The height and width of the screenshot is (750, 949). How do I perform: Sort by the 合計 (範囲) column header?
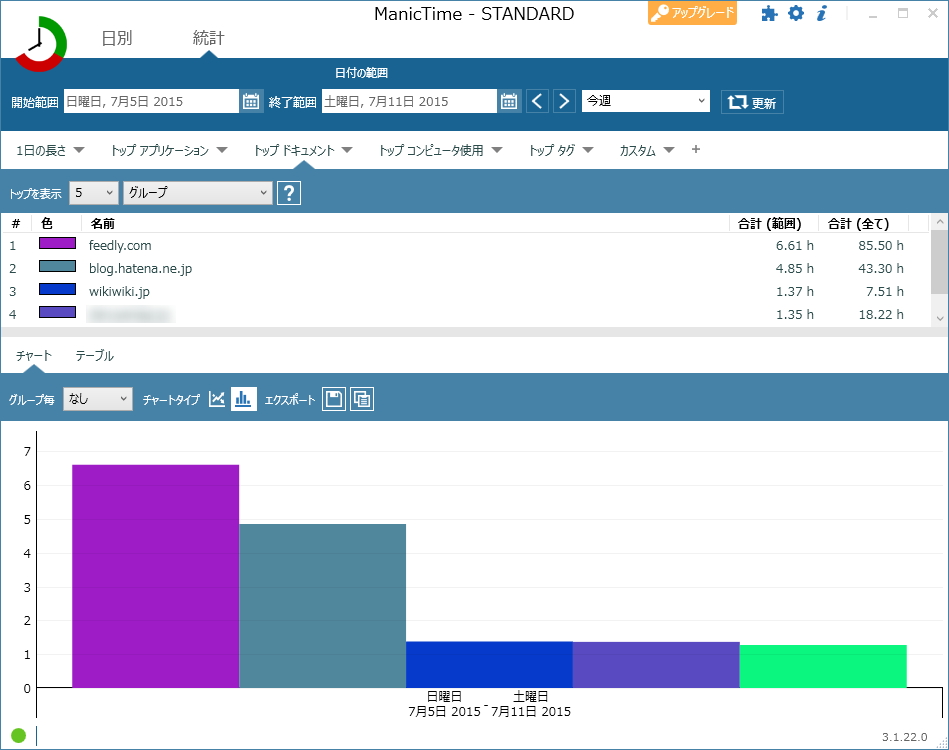(770, 224)
